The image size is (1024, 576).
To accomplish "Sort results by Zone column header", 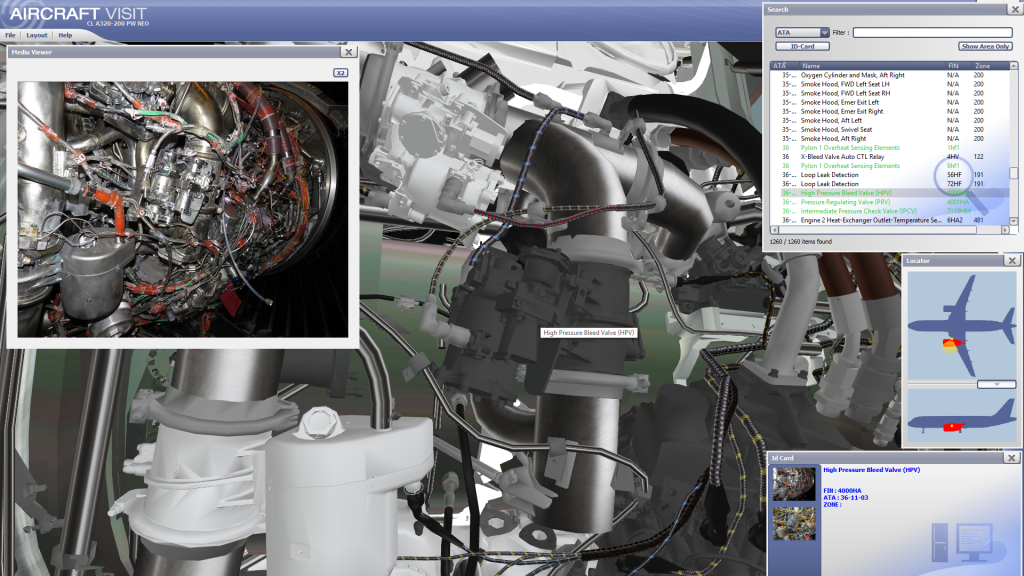I will [x=991, y=66].
